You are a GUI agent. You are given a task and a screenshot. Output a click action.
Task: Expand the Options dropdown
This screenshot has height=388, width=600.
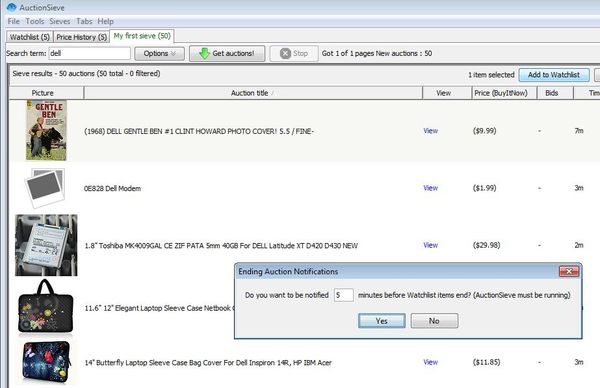pos(160,54)
